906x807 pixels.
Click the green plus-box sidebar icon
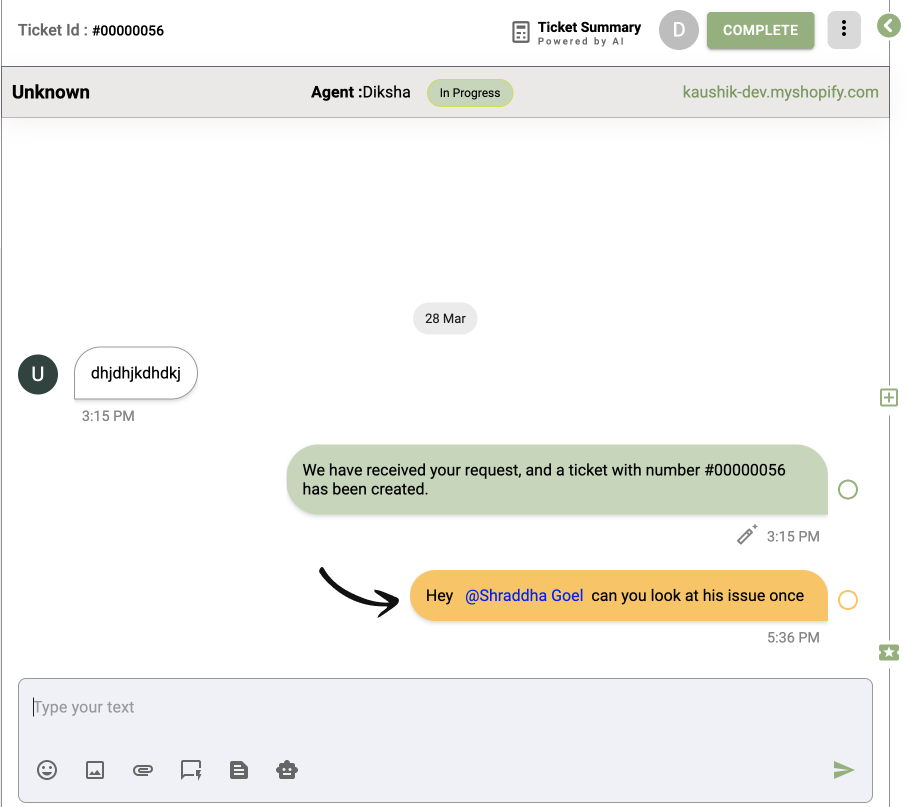pyautogui.click(x=889, y=397)
